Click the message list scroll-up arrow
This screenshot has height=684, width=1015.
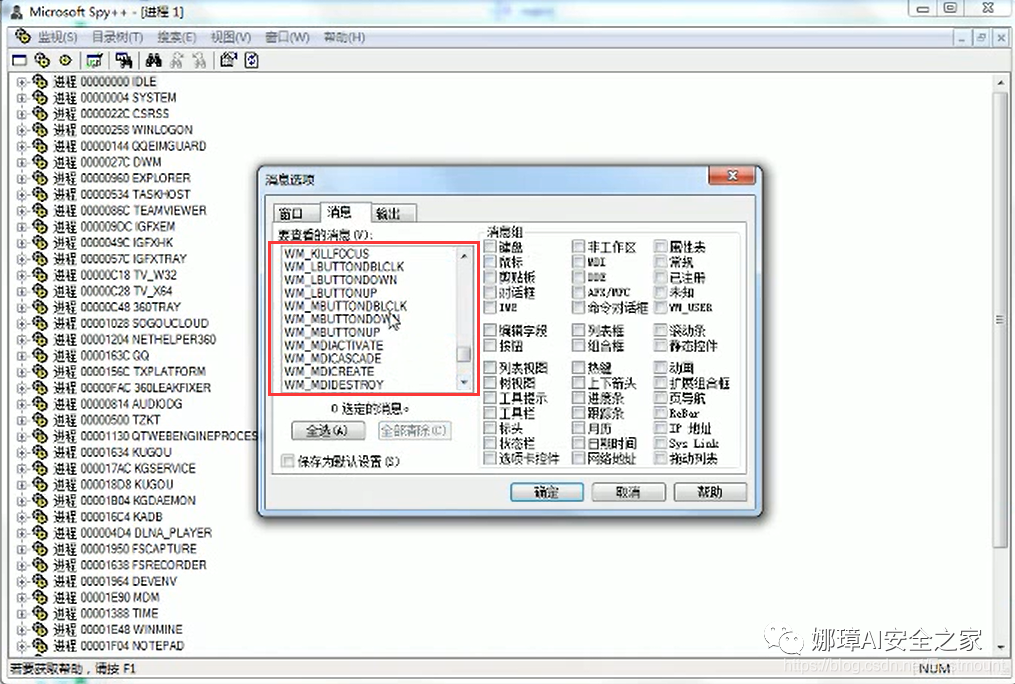(x=463, y=256)
